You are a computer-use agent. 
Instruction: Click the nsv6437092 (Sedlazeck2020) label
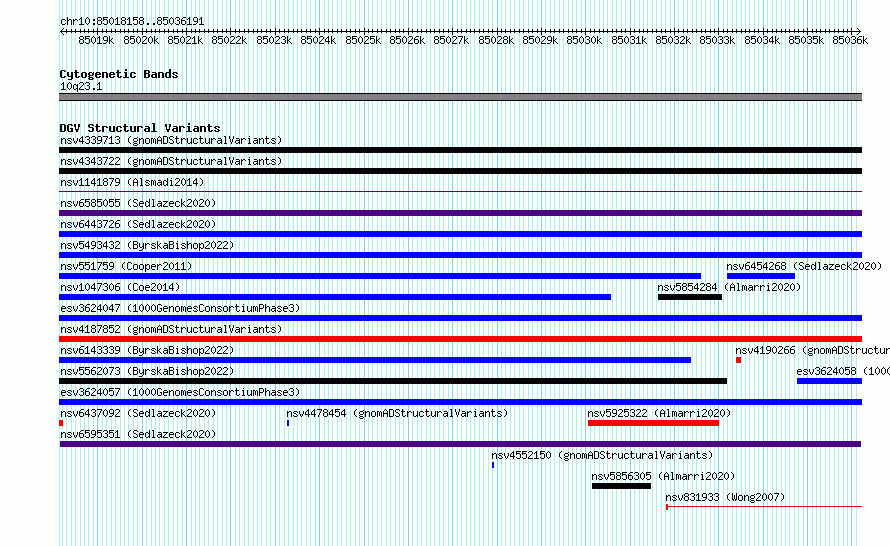point(138,413)
